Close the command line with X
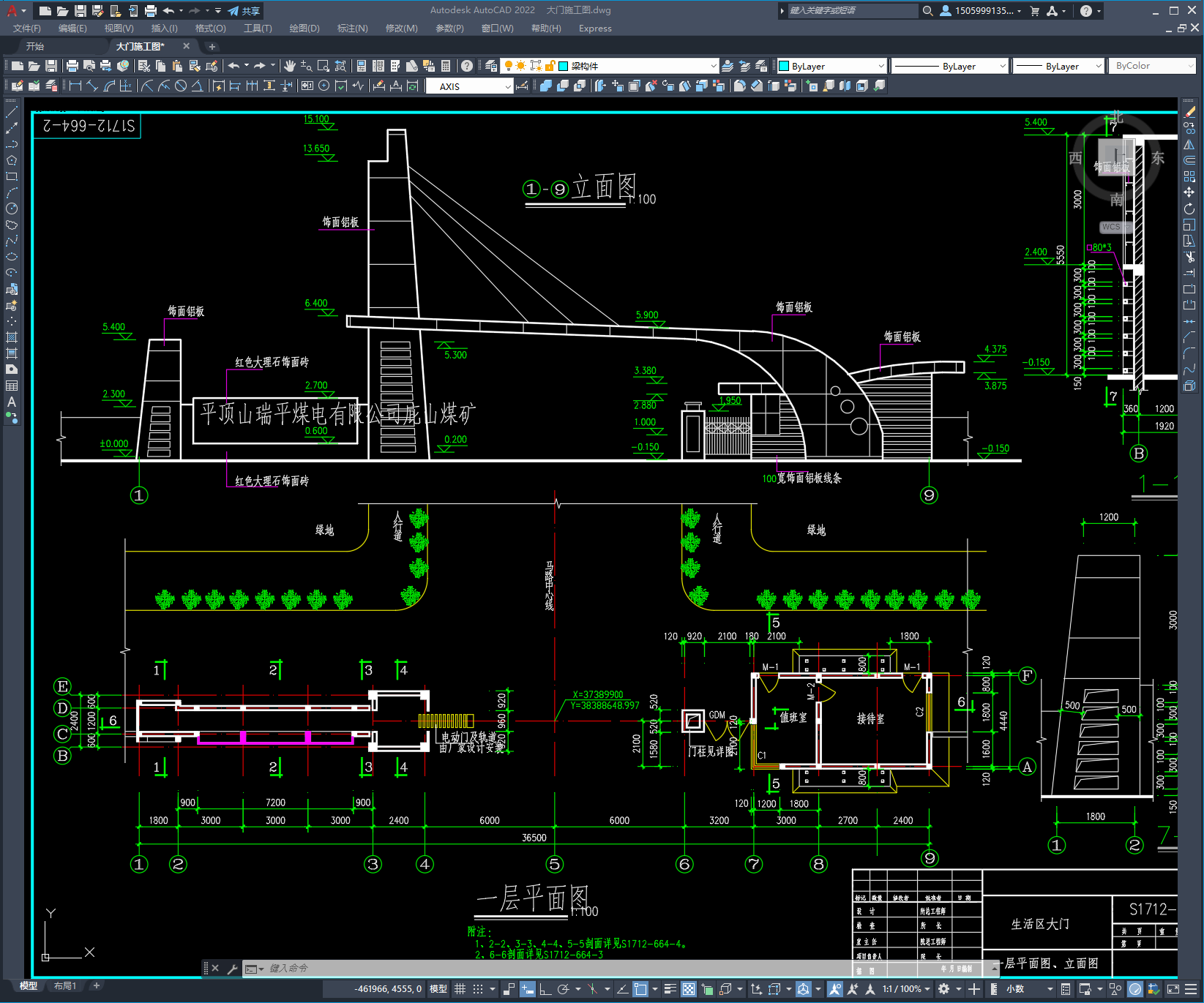1204x1003 pixels. pos(215,968)
